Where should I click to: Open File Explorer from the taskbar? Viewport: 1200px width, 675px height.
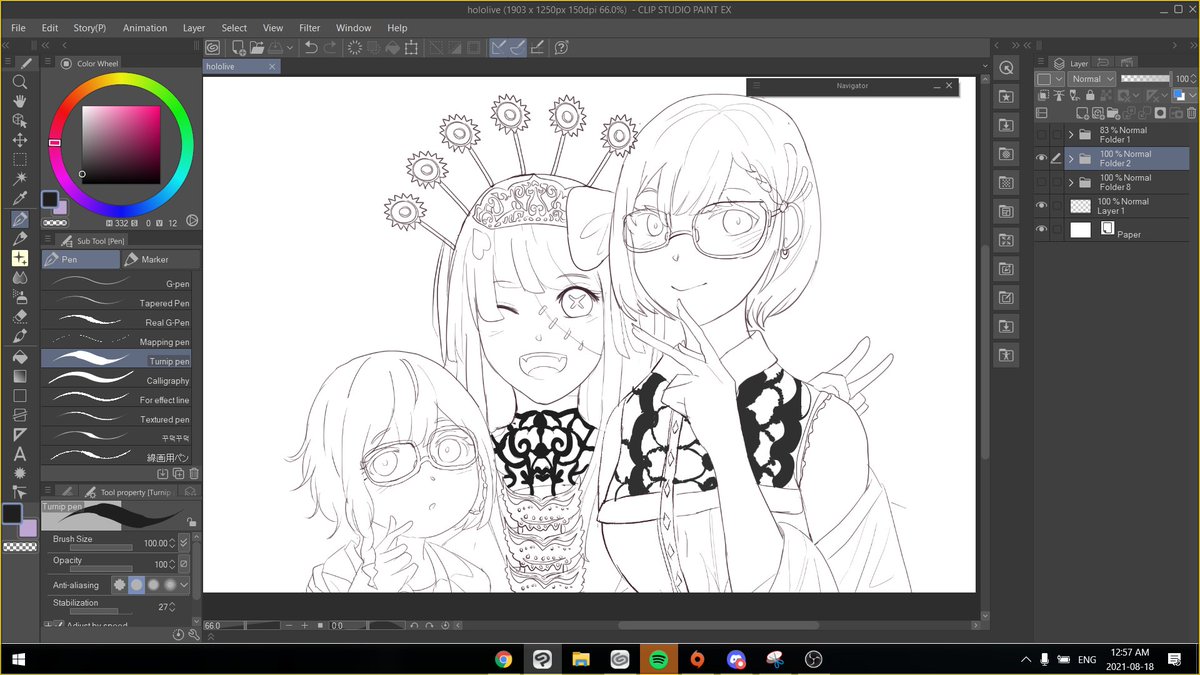click(581, 659)
